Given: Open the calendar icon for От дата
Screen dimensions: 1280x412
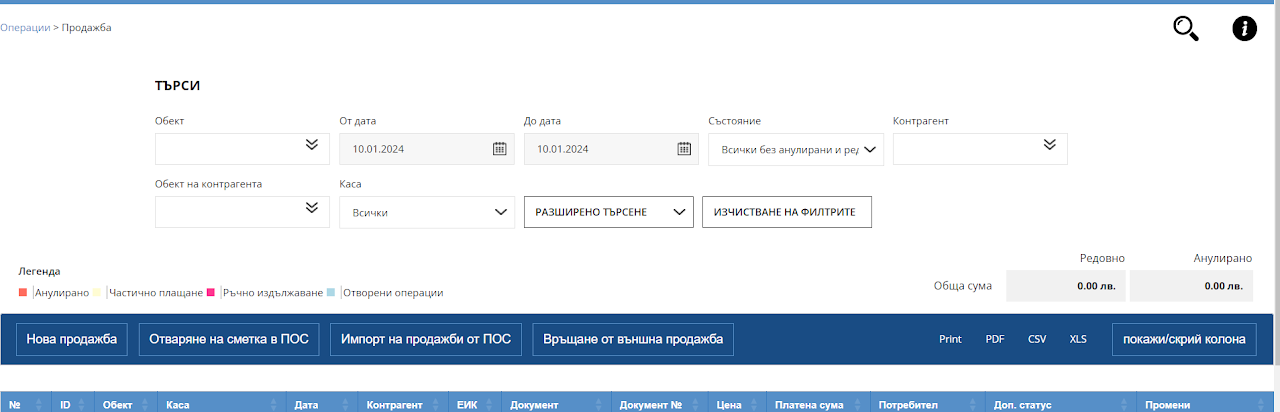Looking at the screenshot, I should (499, 149).
